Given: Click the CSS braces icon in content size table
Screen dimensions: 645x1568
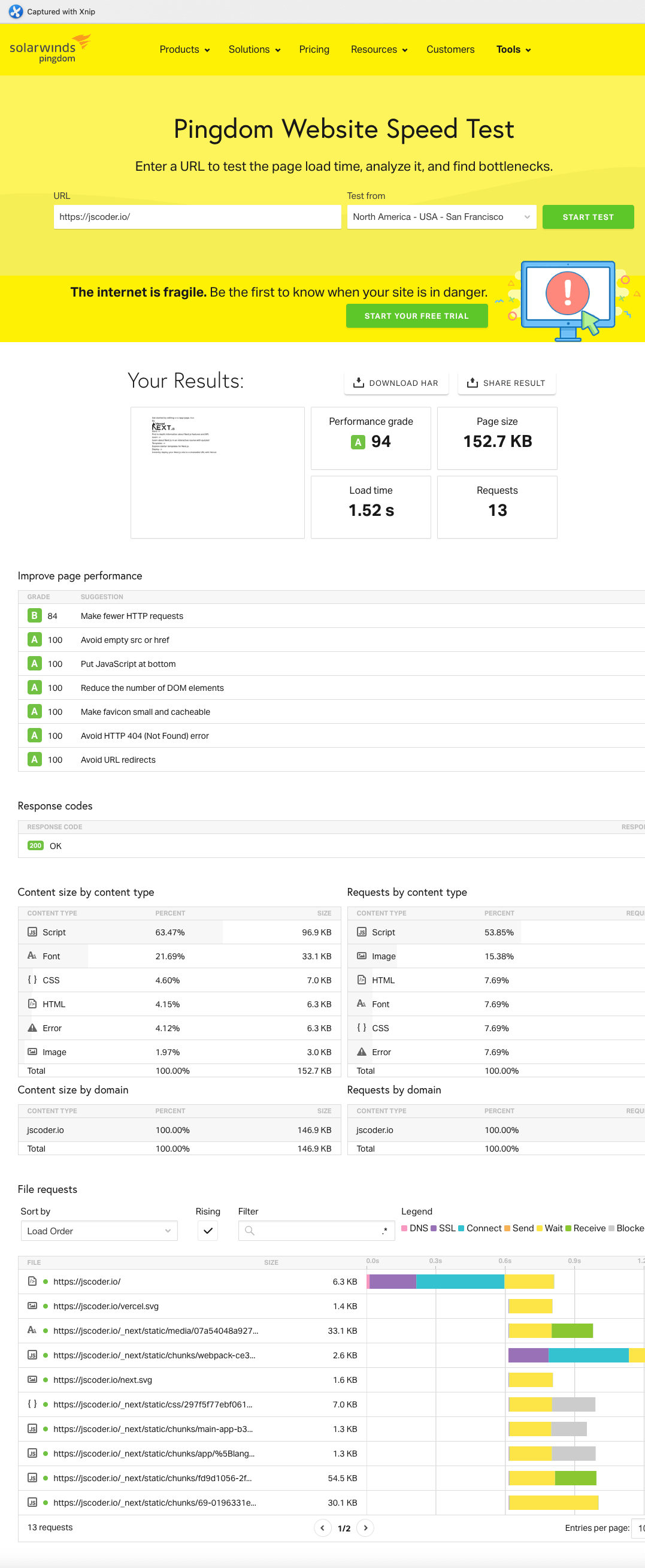Looking at the screenshot, I should click(32, 980).
